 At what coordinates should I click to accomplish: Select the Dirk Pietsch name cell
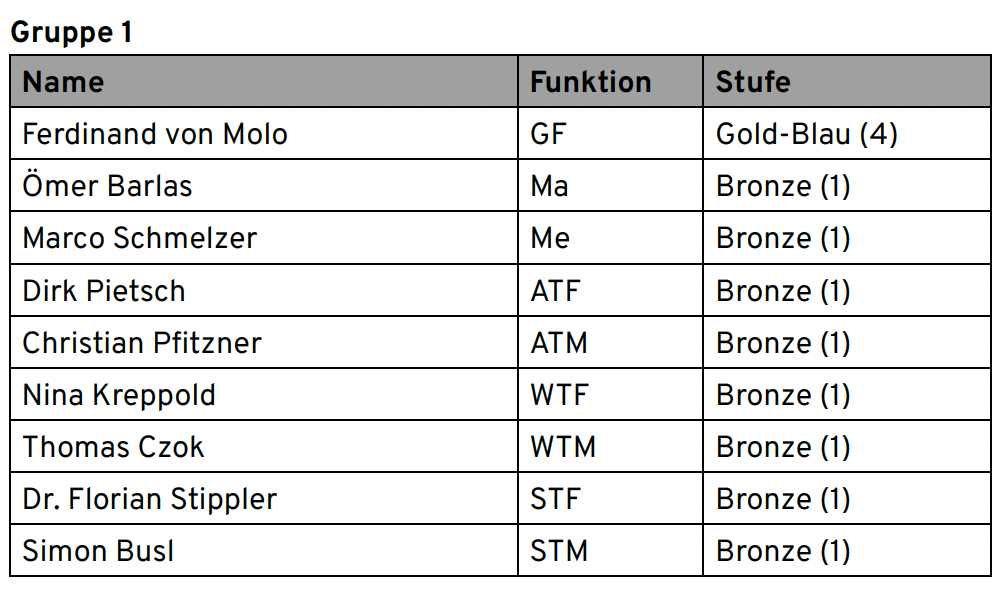104,291
